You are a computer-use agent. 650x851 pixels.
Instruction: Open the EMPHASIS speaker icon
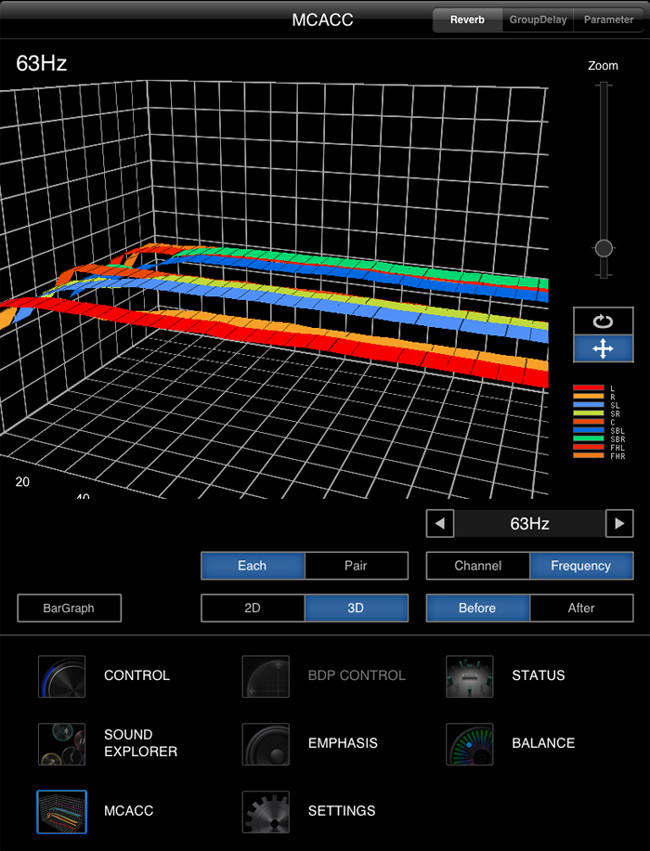pyautogui.click(x=265, y=744)
